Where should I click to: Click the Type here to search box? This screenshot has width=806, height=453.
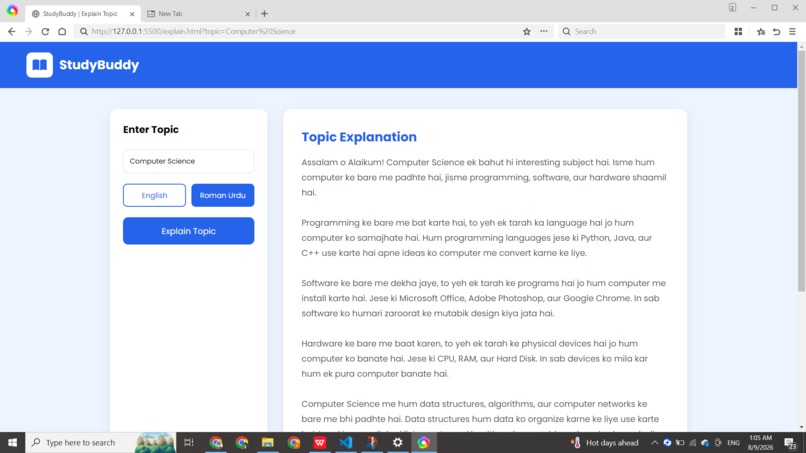click(x=100, y=442)
